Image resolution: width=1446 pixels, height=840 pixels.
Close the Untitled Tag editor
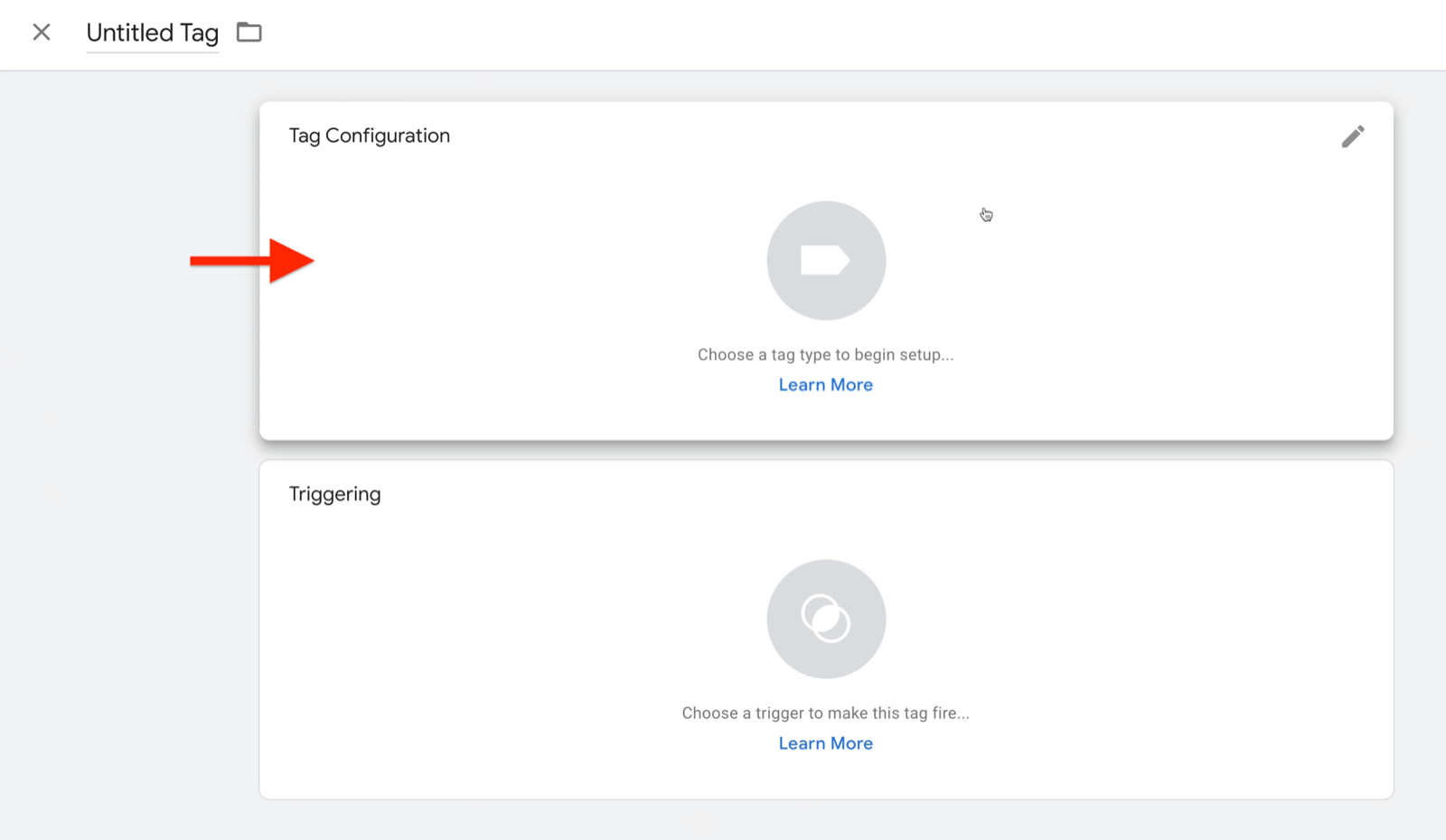click(42, 33)
